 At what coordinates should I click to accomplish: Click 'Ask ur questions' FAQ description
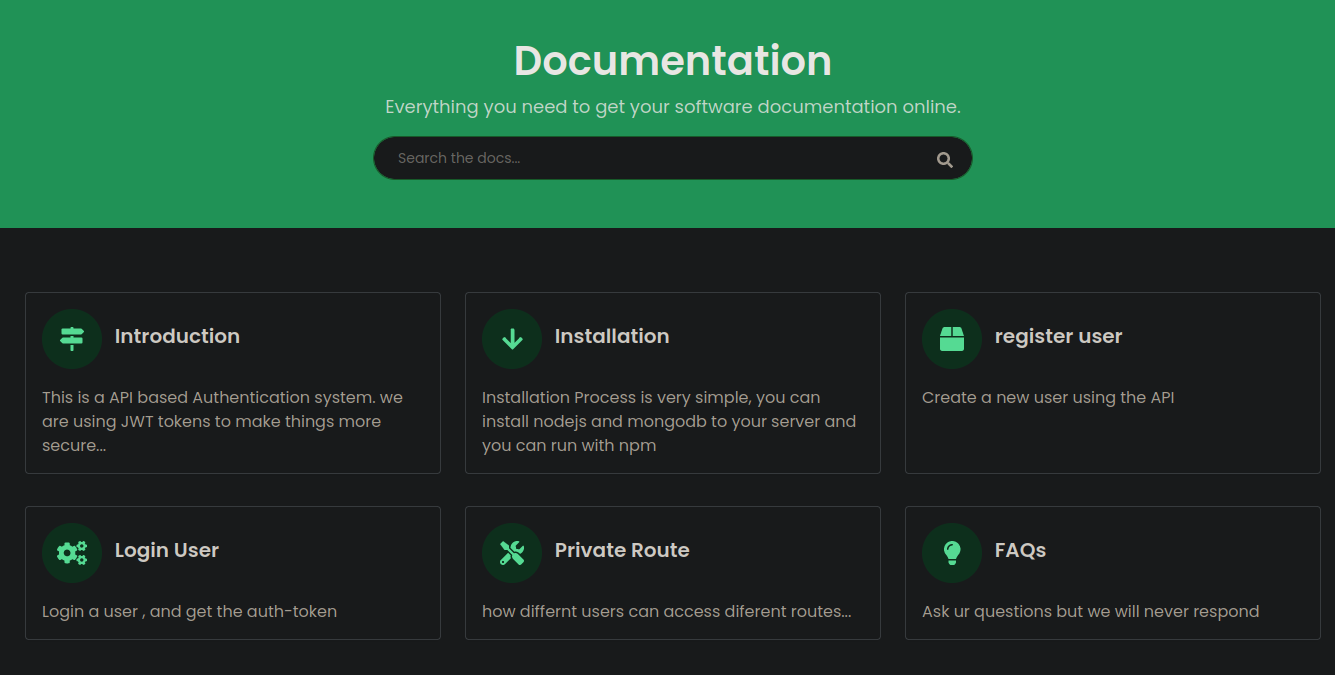[1090, 612]
